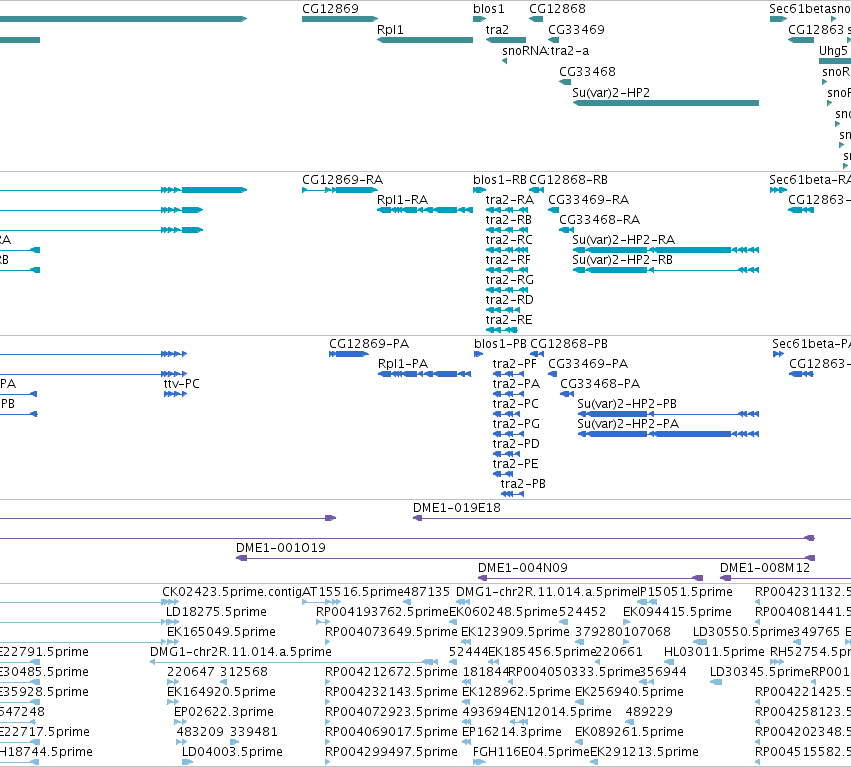Click the tra2-PB protein label
The image size is (851, 767).
pos(523,484)
